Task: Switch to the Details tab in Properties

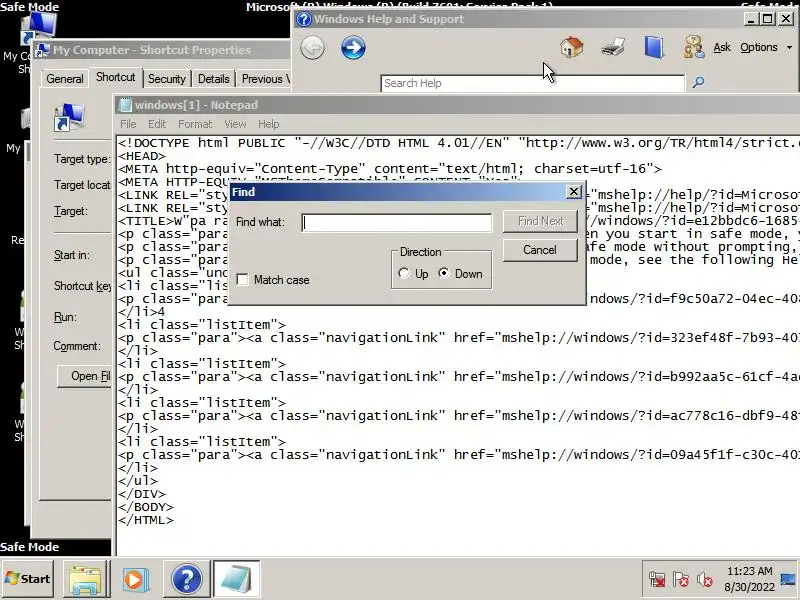Action: 213,79
